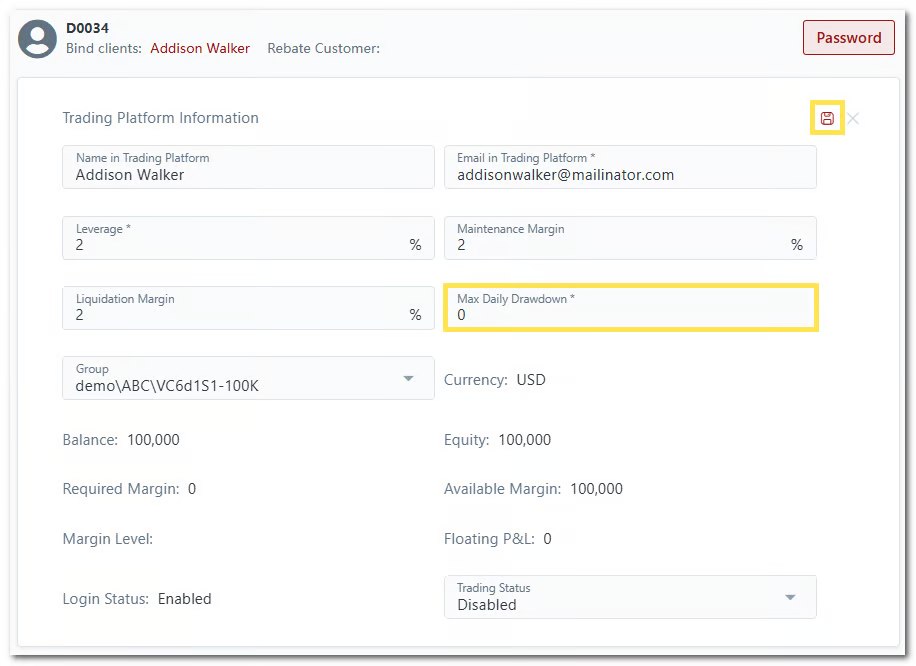Focus the Email in Trading Platform field

pos(630,175)
